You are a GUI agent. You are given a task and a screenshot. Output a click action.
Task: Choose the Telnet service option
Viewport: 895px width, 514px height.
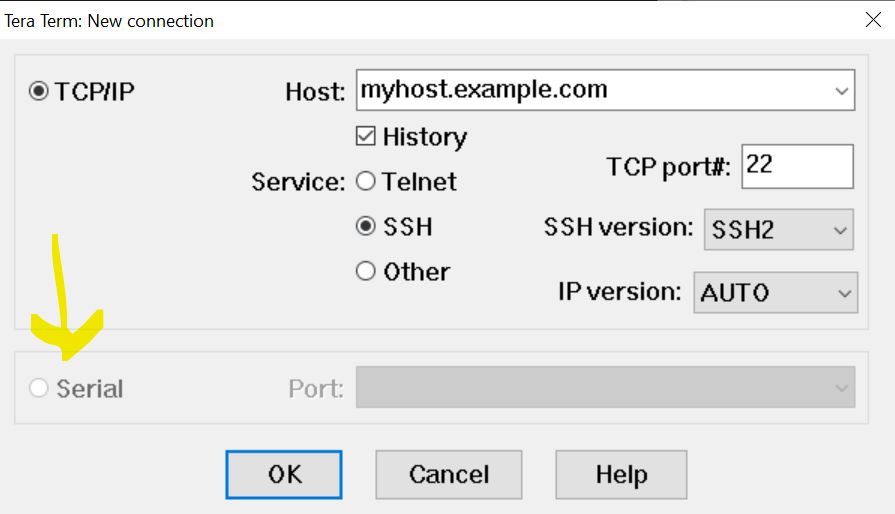(366, 181)
